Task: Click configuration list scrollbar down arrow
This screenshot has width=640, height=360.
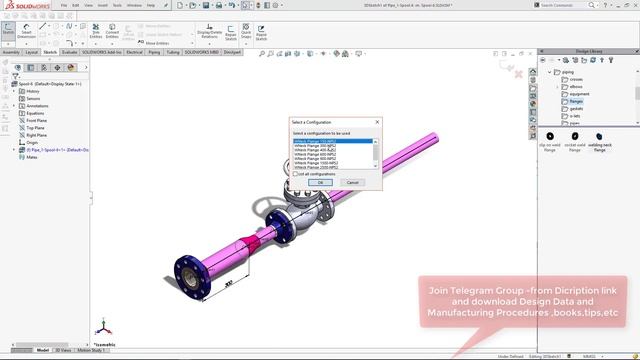Action: [376, 166]
